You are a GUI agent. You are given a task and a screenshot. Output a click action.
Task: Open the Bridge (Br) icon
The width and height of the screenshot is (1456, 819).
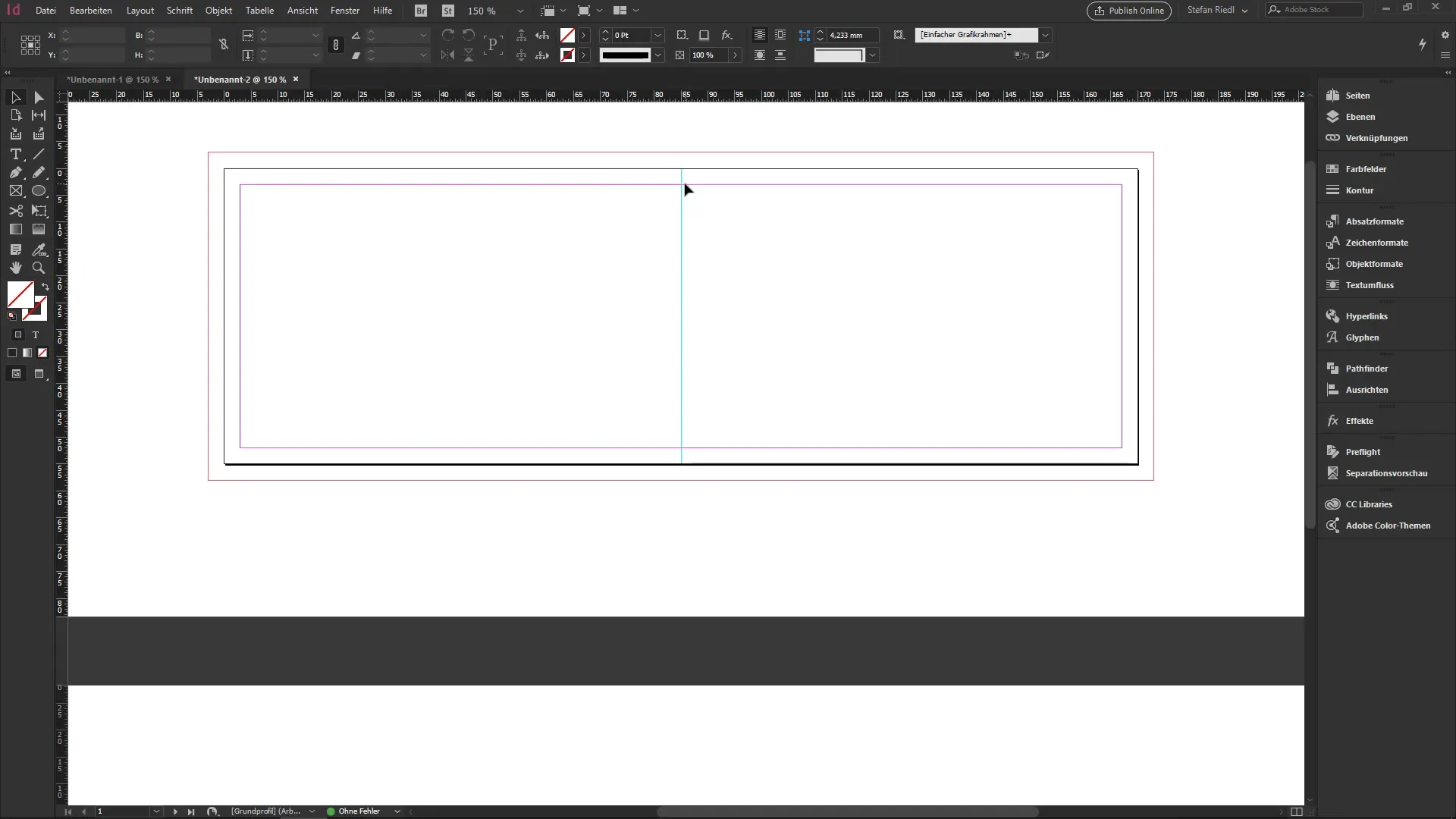click(421, 11)
